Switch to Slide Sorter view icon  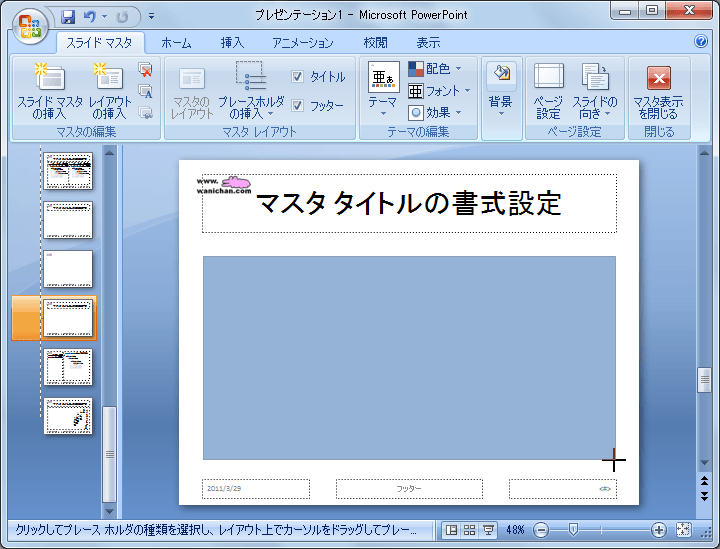point(470,530)
